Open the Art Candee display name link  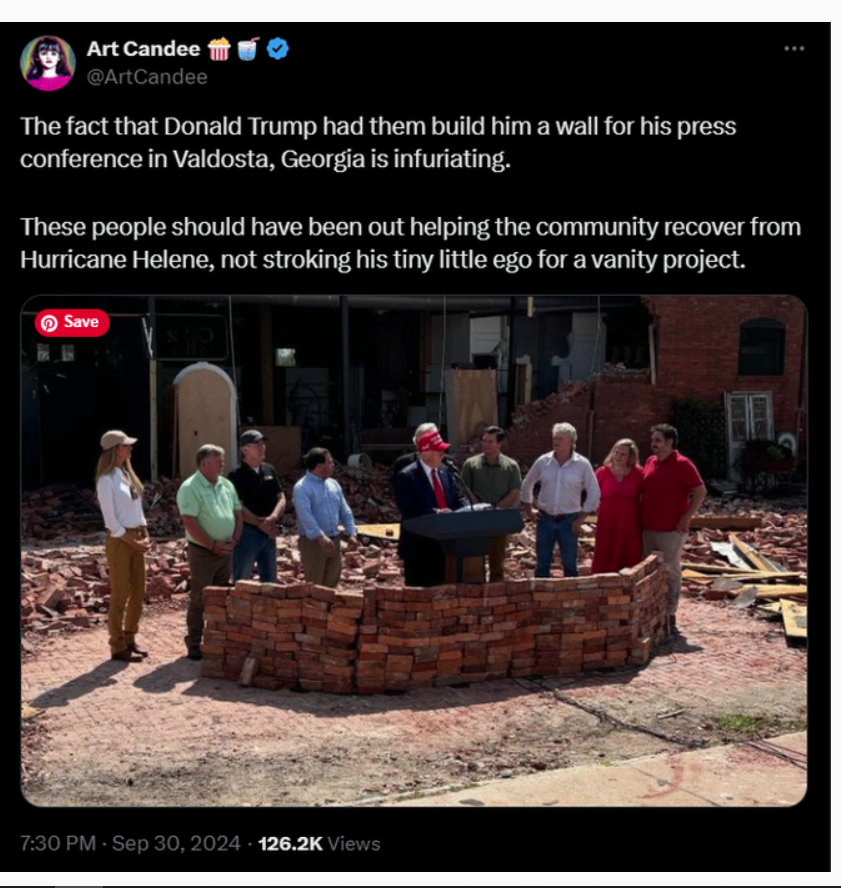(143, 49)
